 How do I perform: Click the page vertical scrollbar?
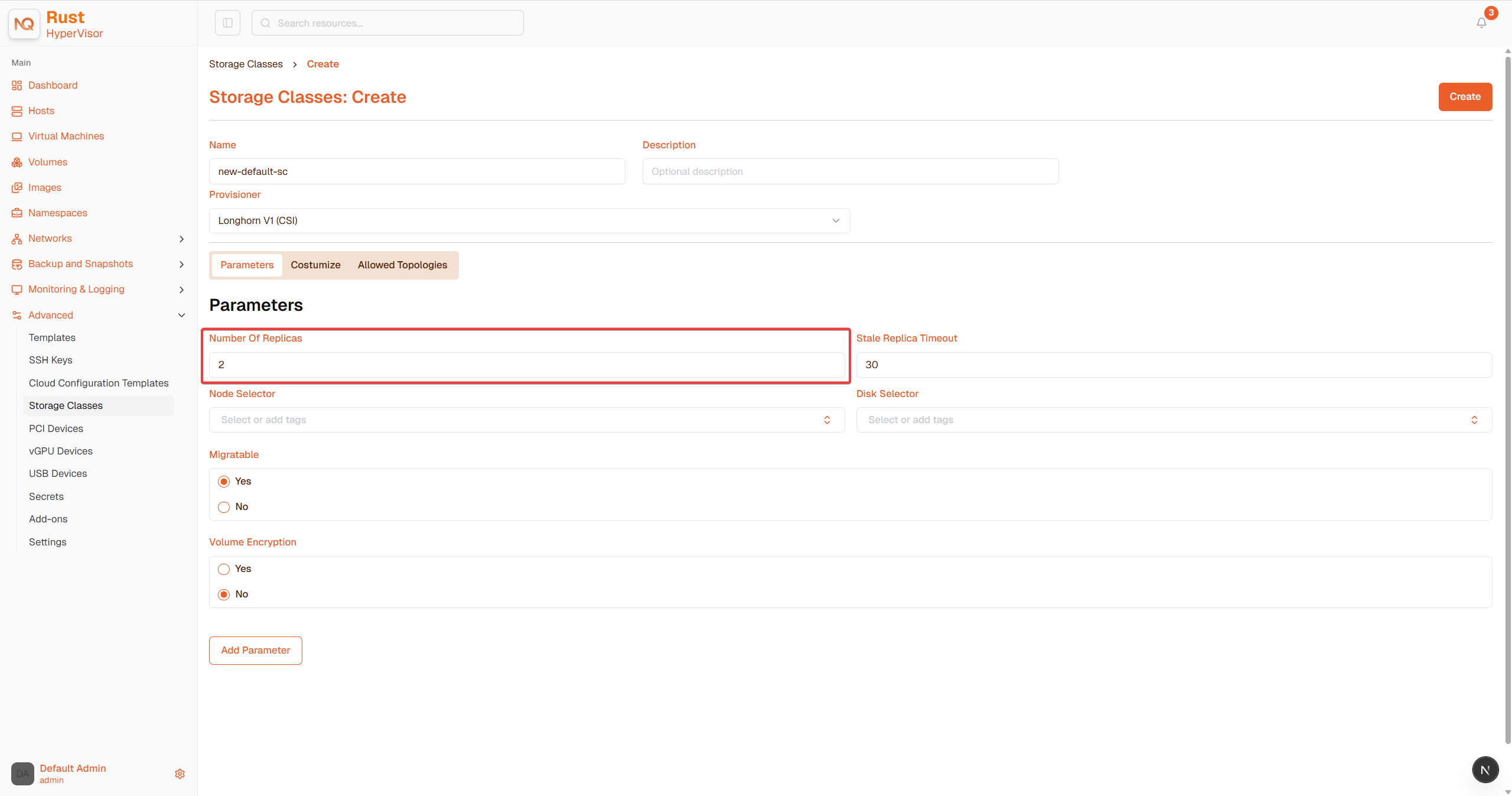[x=1507, y=399]
